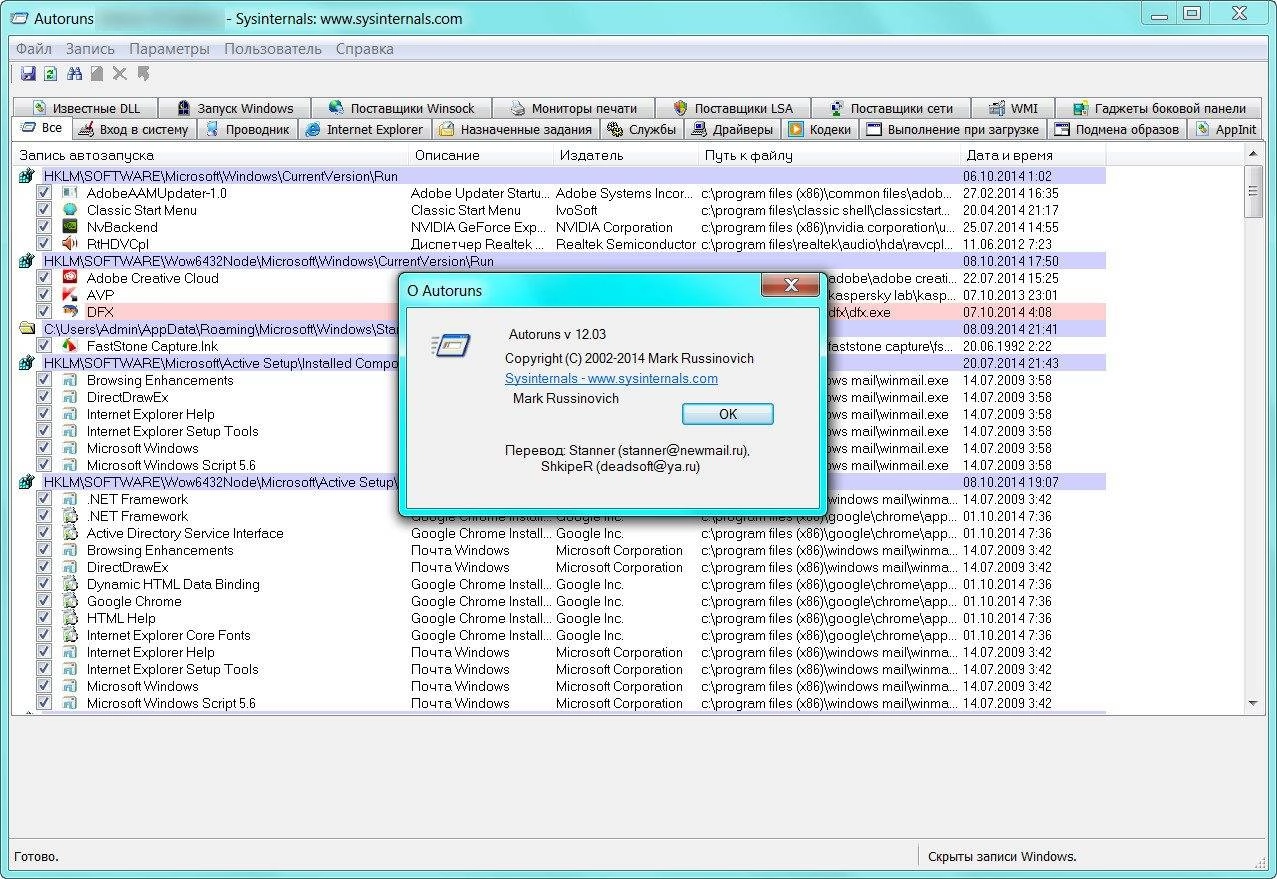Viewport: 1277px width, 879px height.
Task: Click the Autoruns title bar icon
Action: [x=18, y=18]
